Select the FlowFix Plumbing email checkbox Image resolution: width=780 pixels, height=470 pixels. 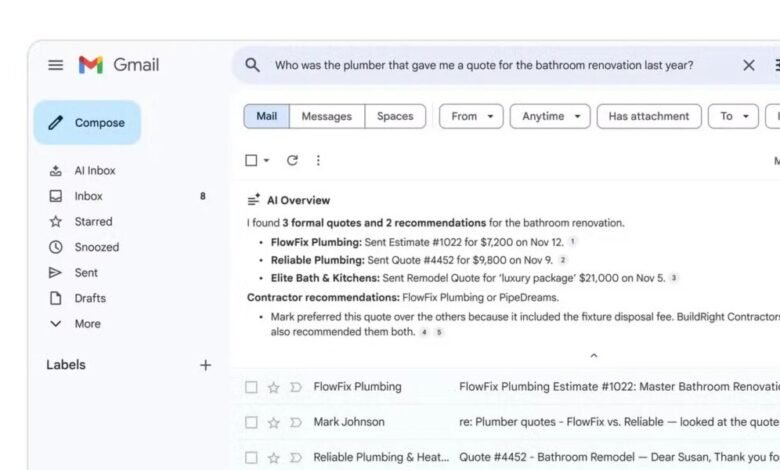tap(251, 387)
